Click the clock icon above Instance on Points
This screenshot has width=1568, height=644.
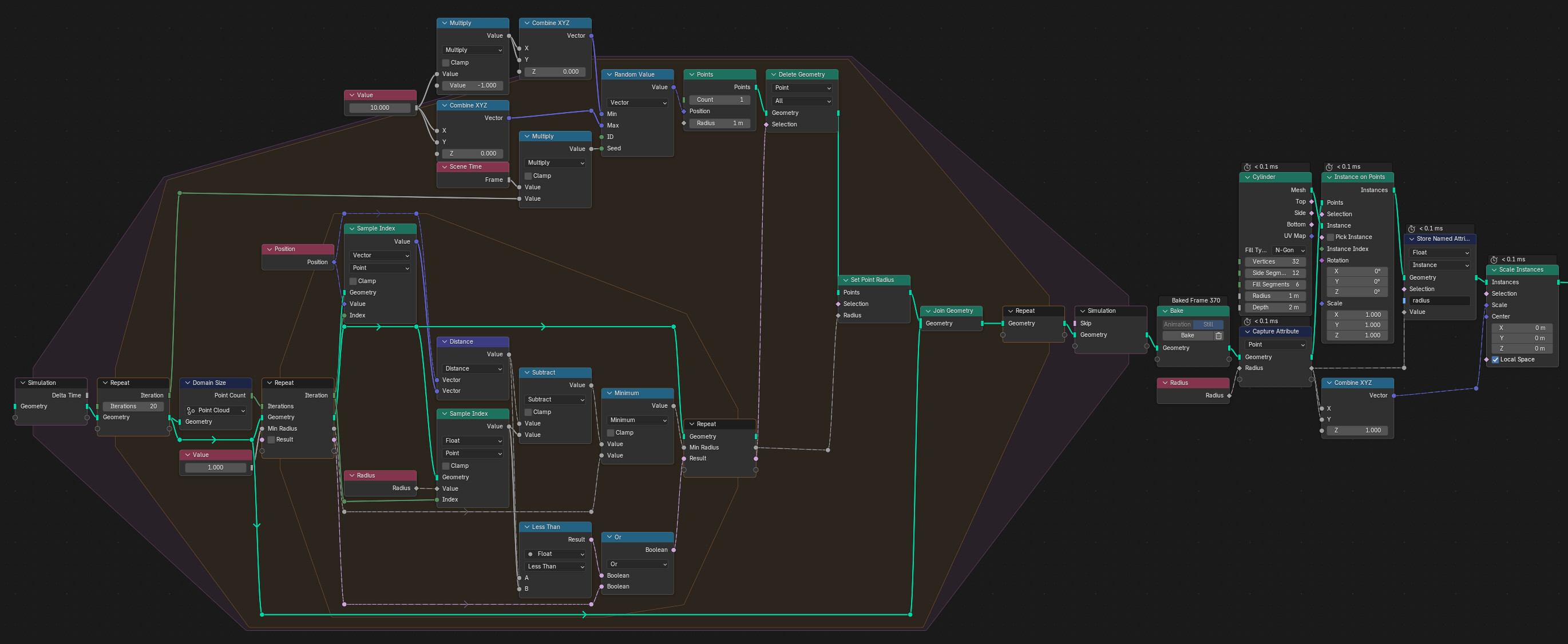[x=1329, y=166]
